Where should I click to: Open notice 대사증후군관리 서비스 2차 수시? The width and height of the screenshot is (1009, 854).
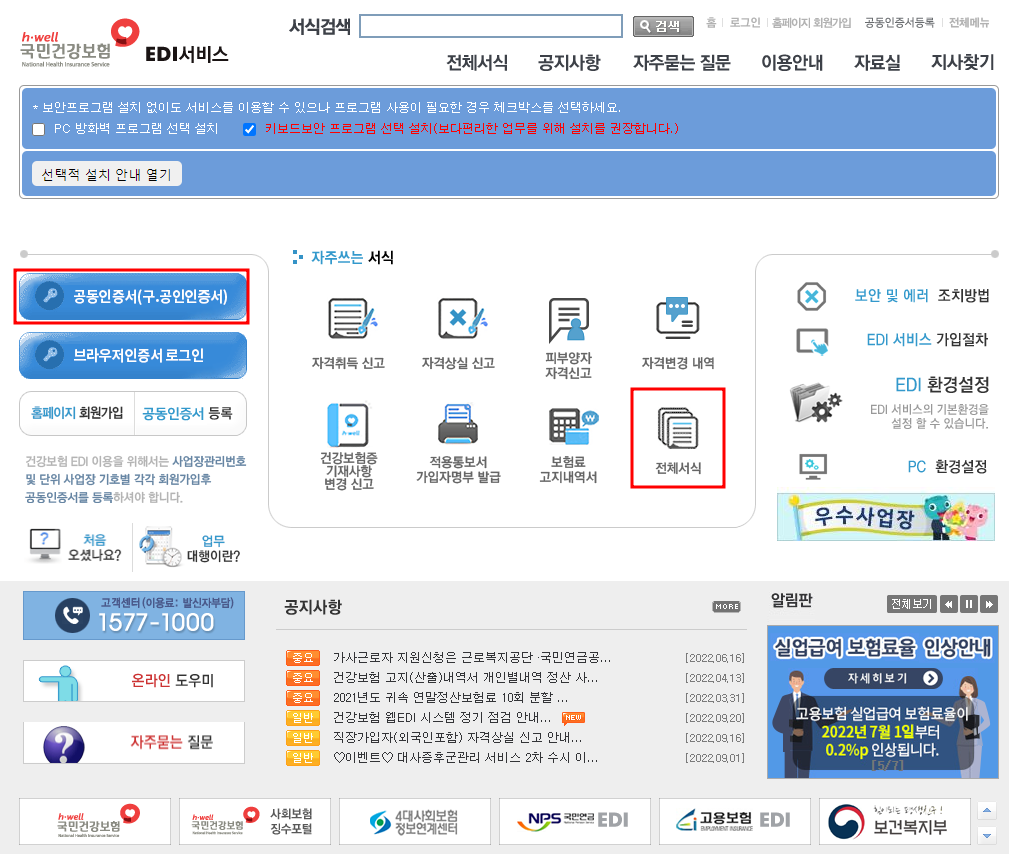465,757
